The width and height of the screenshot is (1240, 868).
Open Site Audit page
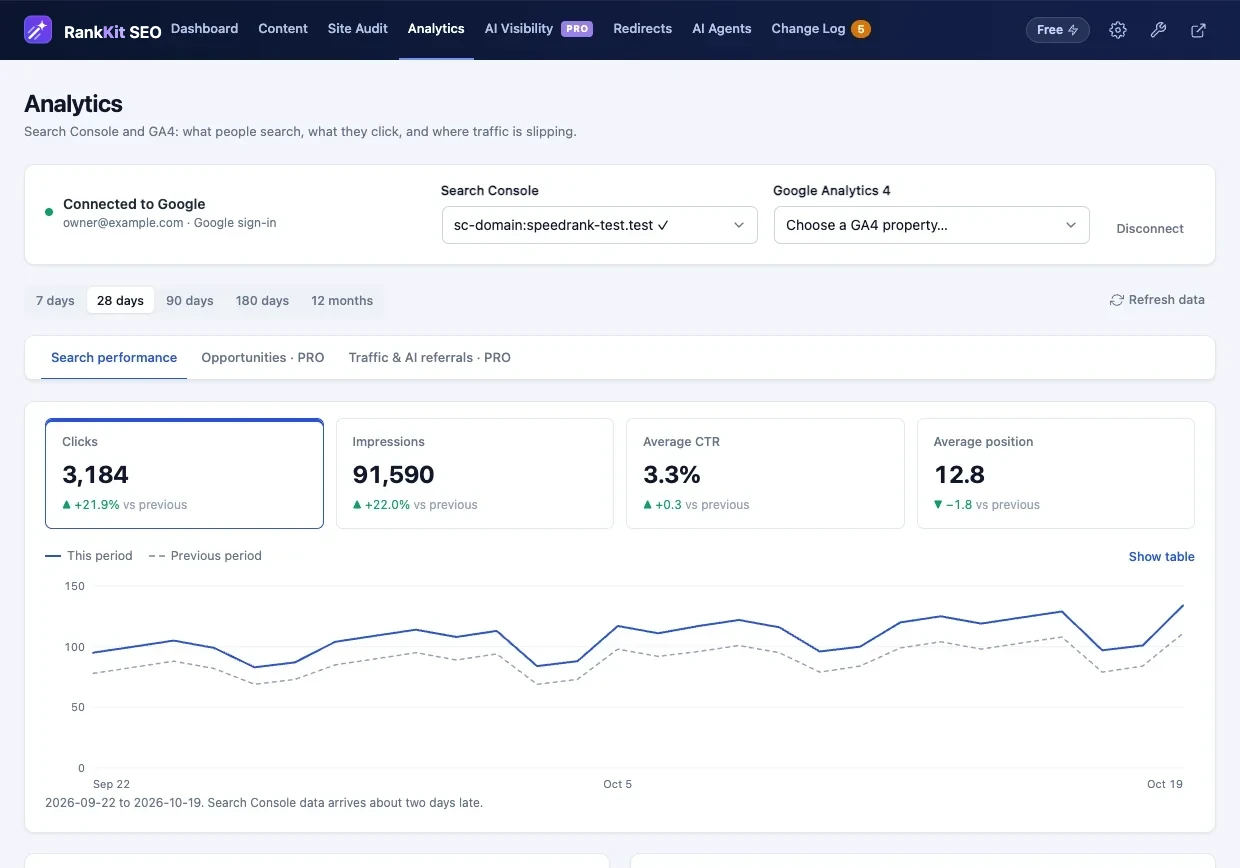tap(358, 29)
